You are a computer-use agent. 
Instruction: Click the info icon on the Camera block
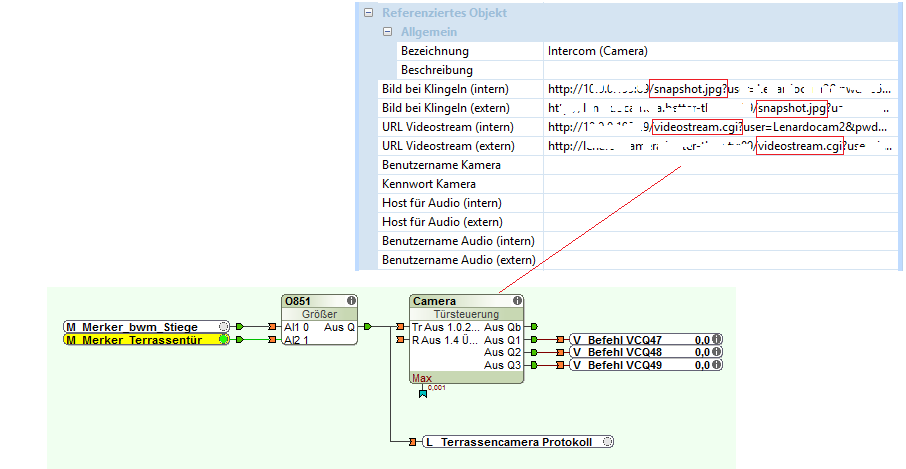pos(517,300)
